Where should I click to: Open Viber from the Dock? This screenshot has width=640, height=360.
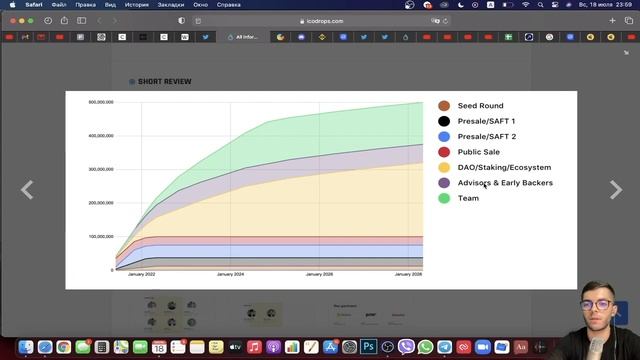coord(406,347)
